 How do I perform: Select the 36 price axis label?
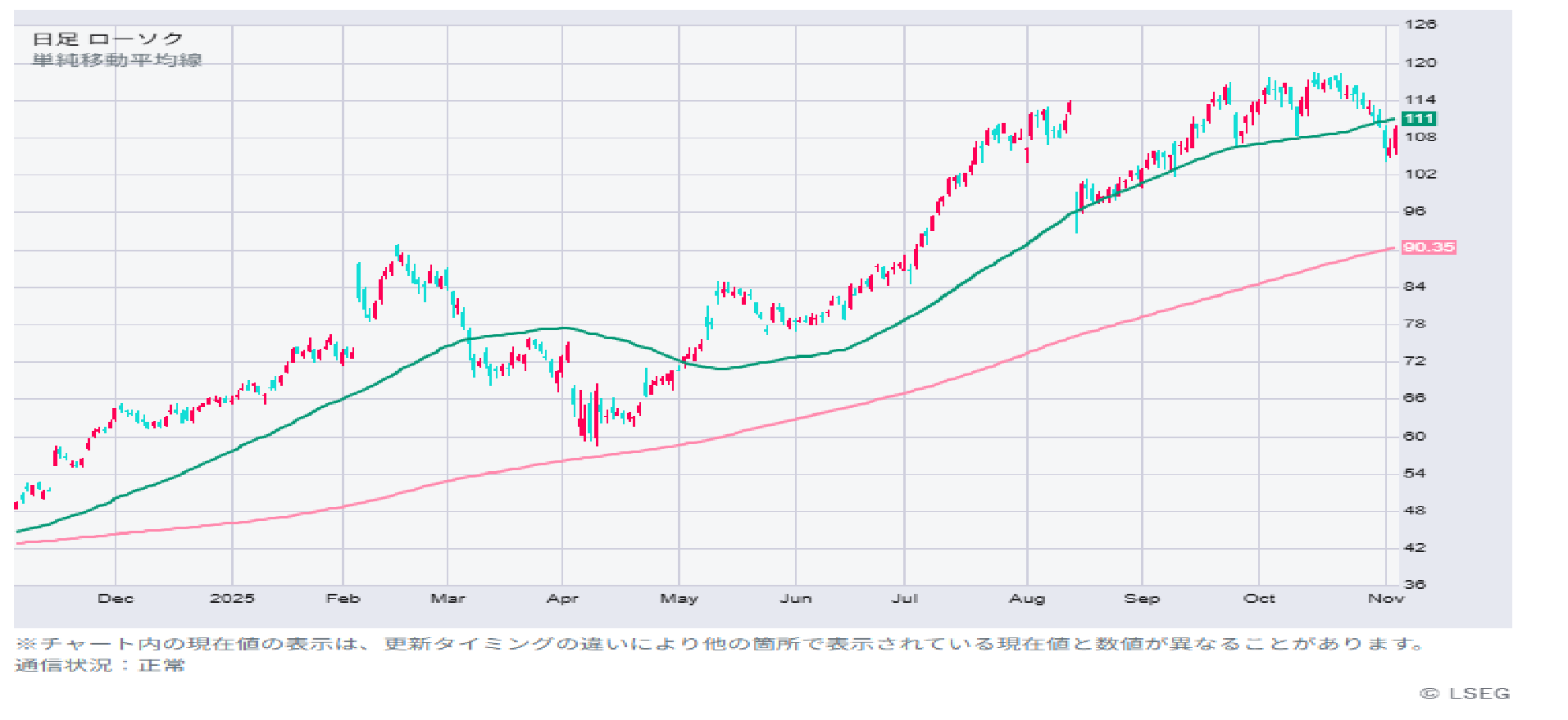point(1415,585)
